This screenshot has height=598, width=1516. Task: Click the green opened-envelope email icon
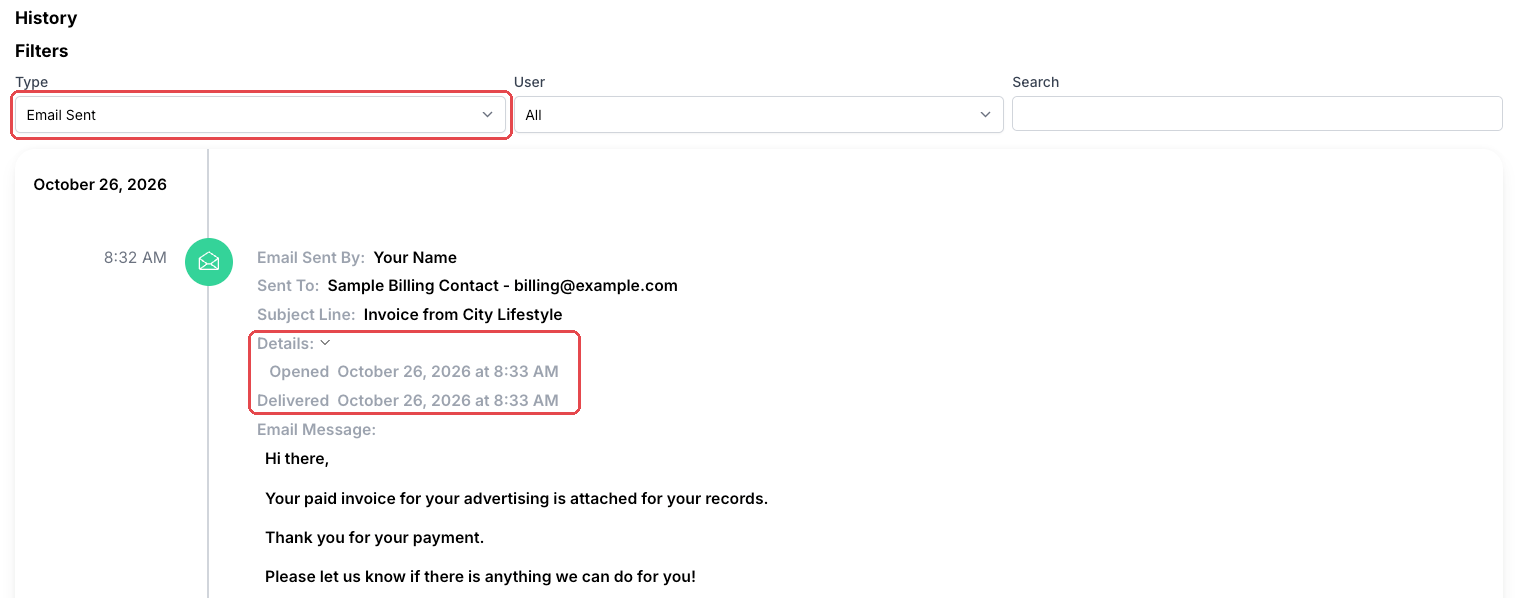(209, 262)
